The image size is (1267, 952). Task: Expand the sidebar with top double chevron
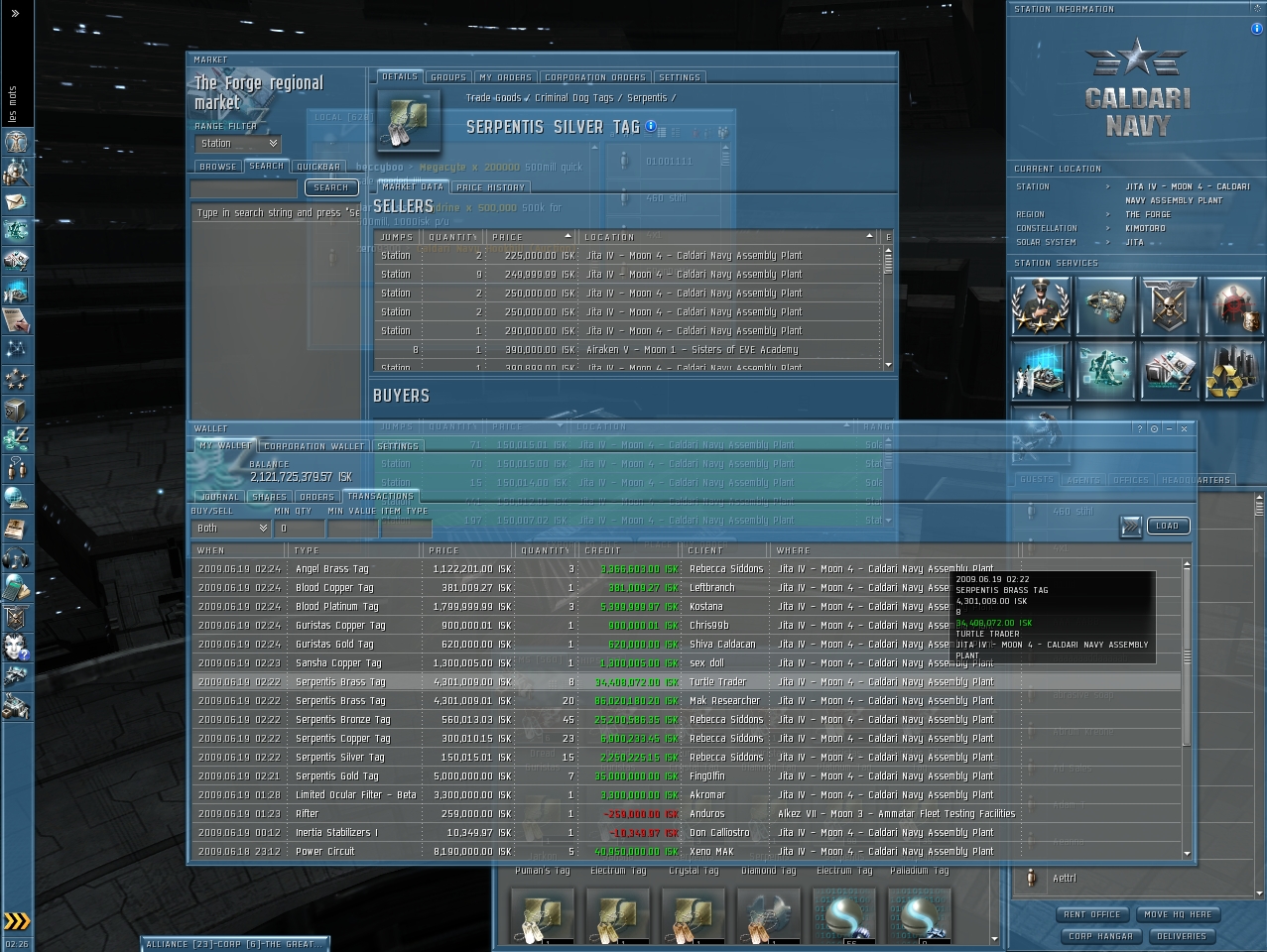click(16, 14)
